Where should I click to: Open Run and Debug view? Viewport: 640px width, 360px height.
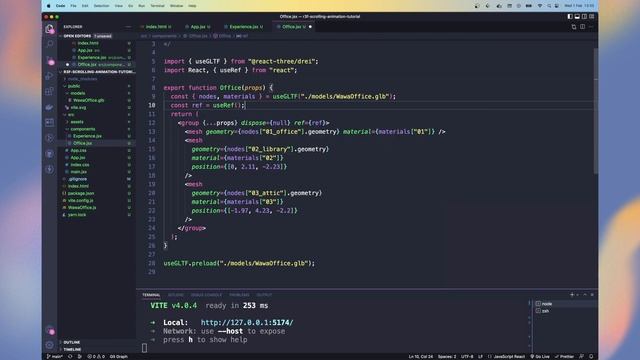[50, 76]
